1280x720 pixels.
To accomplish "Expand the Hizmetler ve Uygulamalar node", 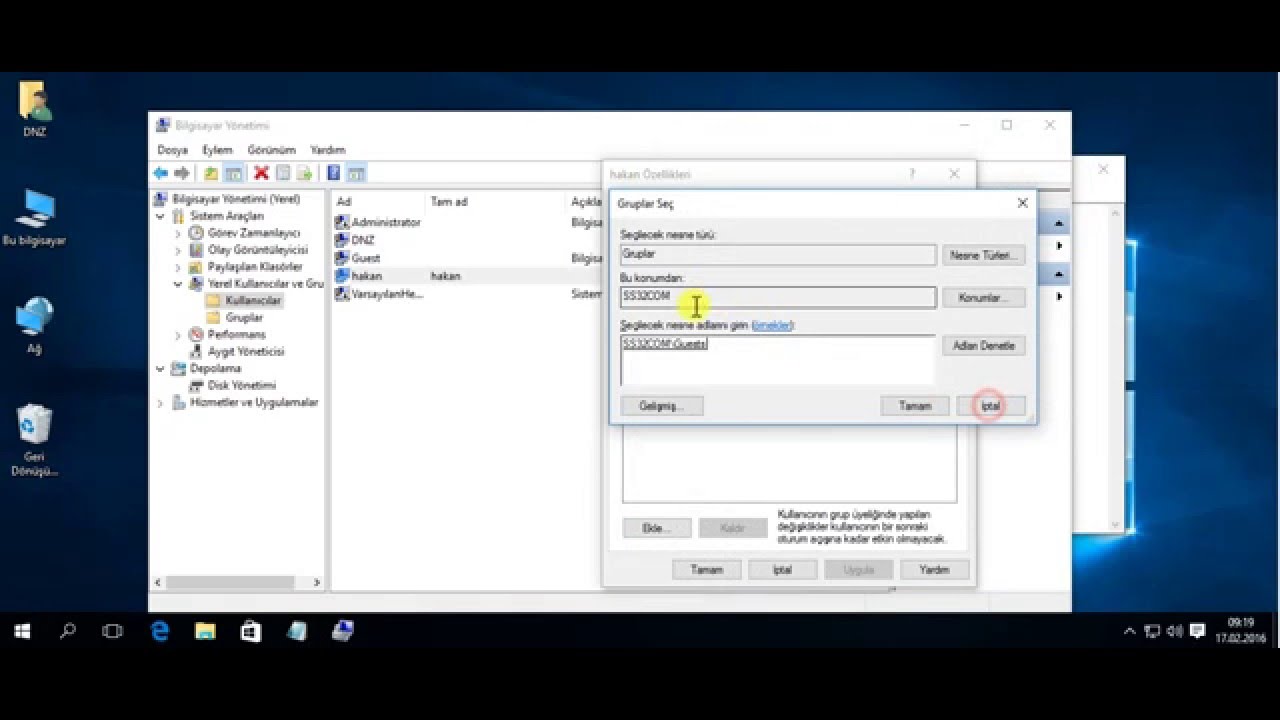I will (x=161, y=403).
